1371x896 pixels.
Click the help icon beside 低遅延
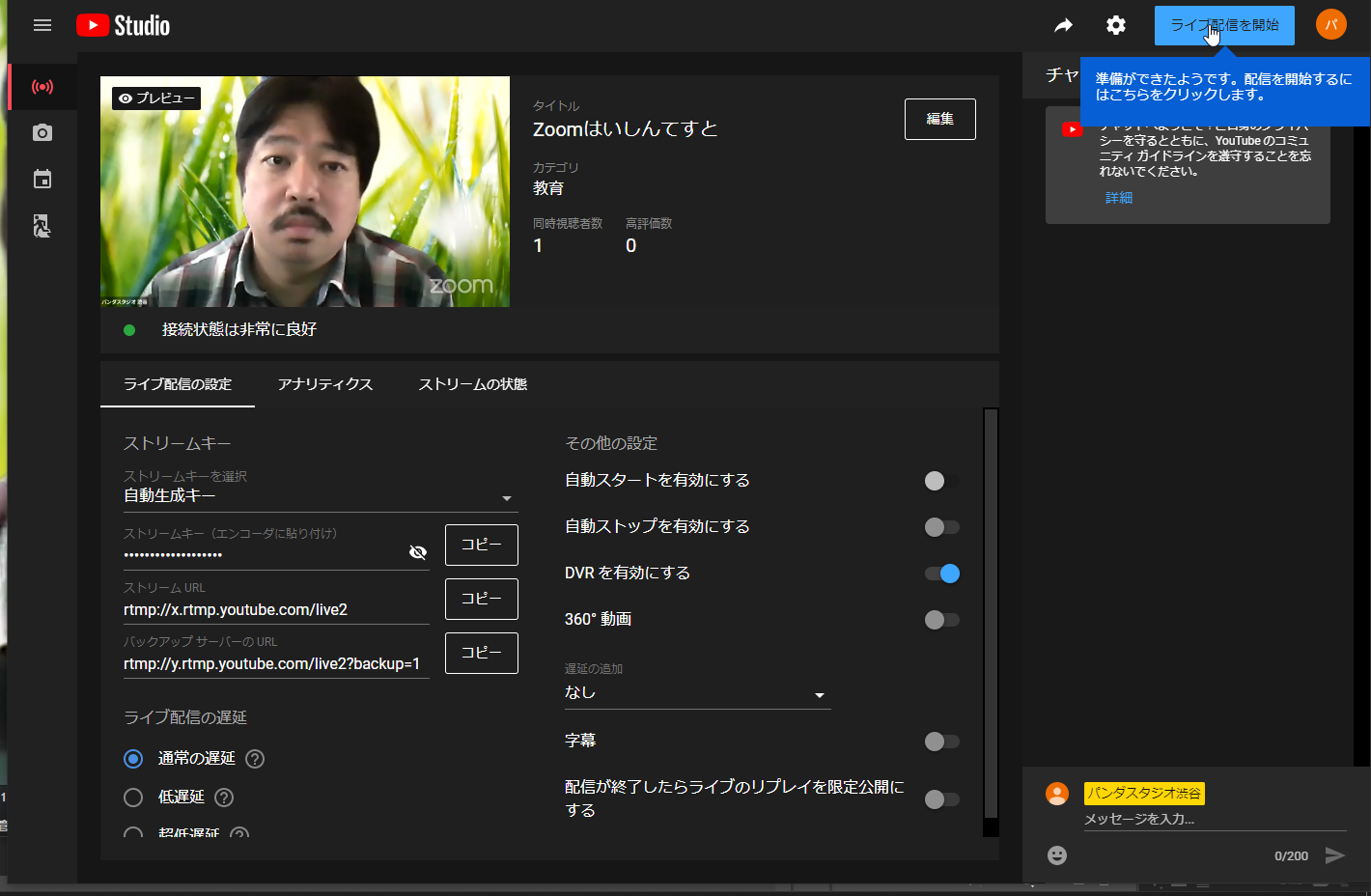coord(224,798)
